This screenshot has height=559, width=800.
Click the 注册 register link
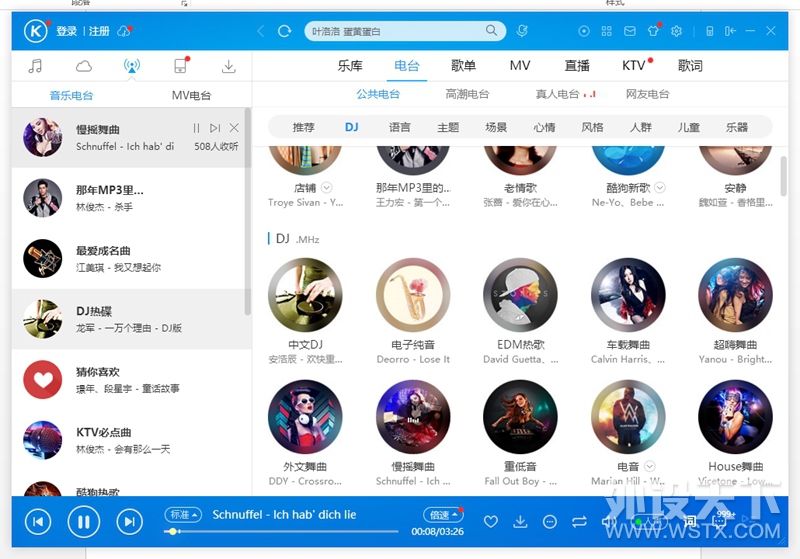click(99, 31)
